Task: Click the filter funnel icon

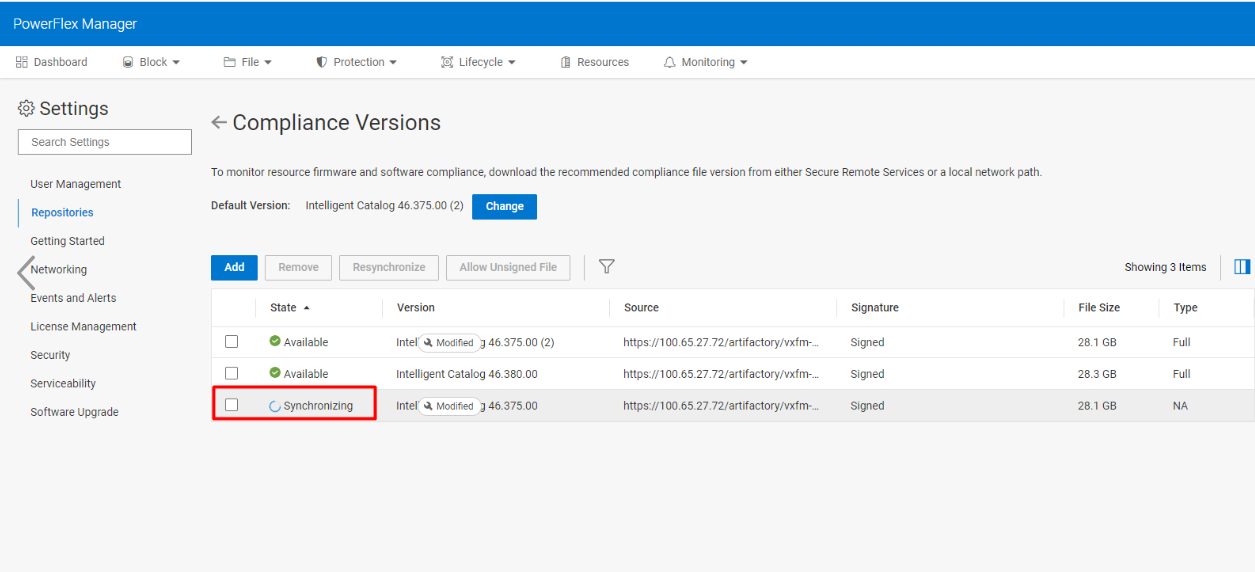Action: click(x=606, y=267)
